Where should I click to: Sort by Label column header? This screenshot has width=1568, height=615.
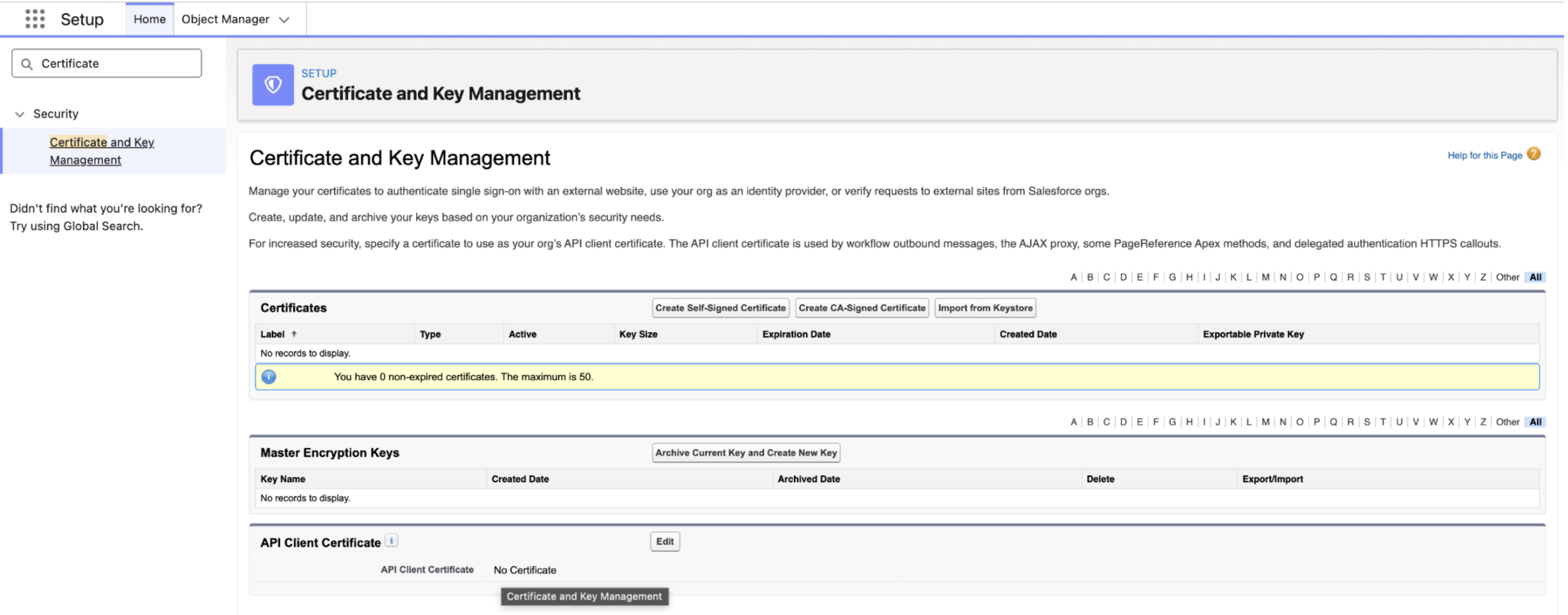272,334
